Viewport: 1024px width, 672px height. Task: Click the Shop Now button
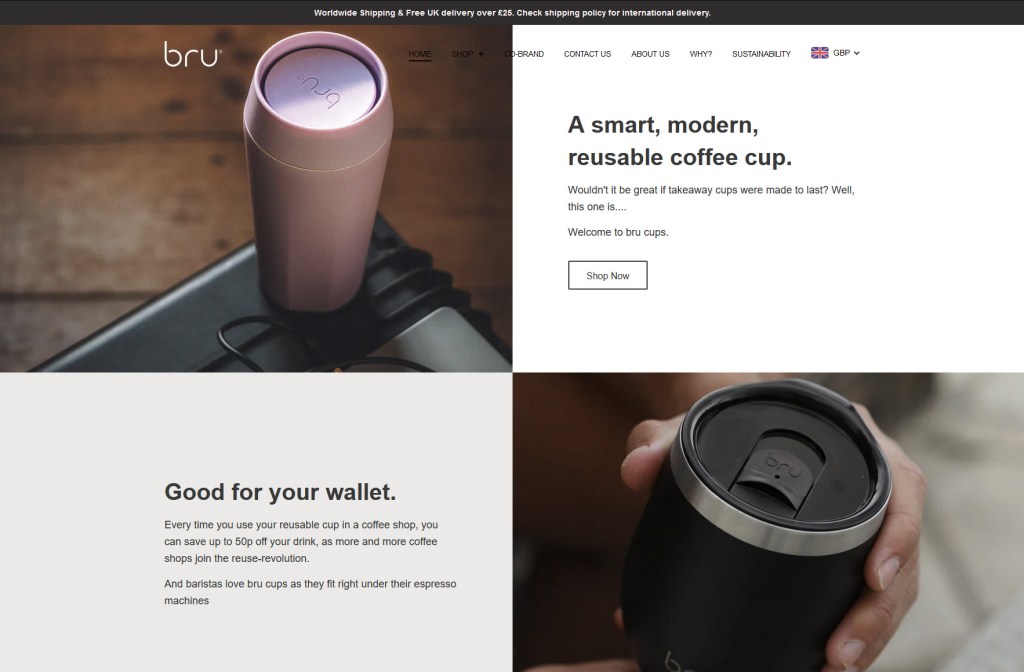[x=607, y=276]
